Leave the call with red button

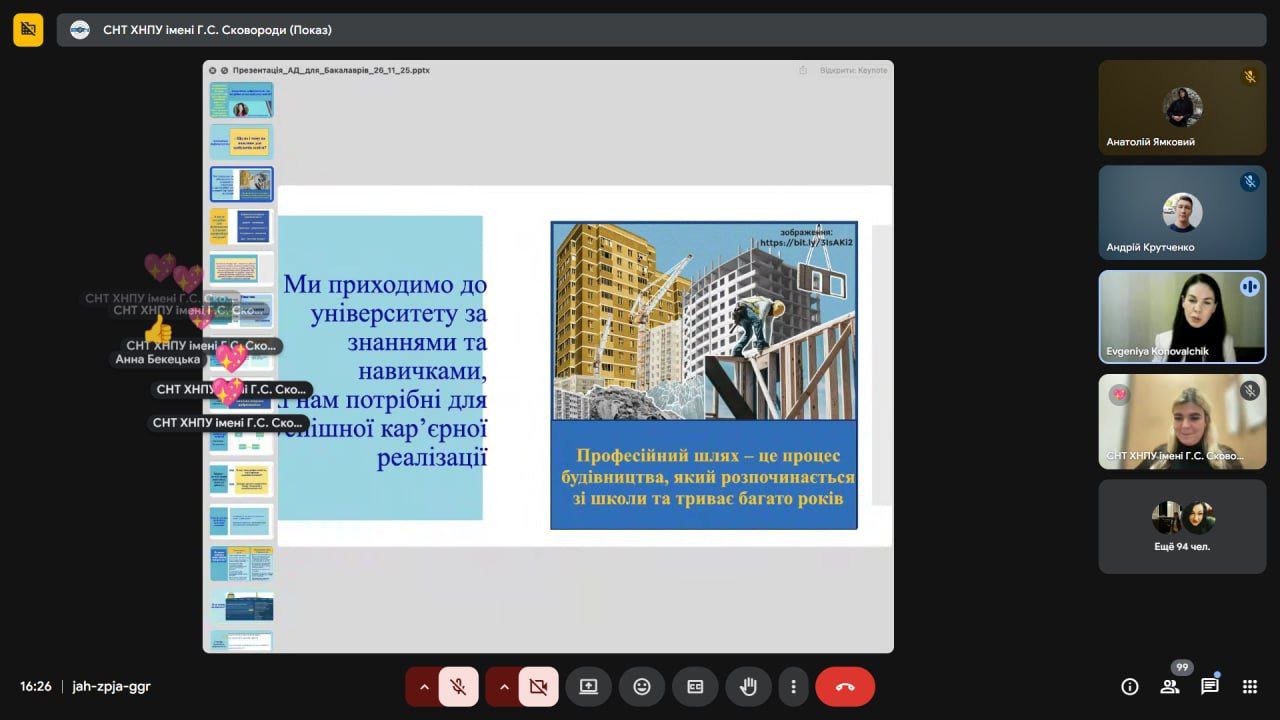[845, 687]
